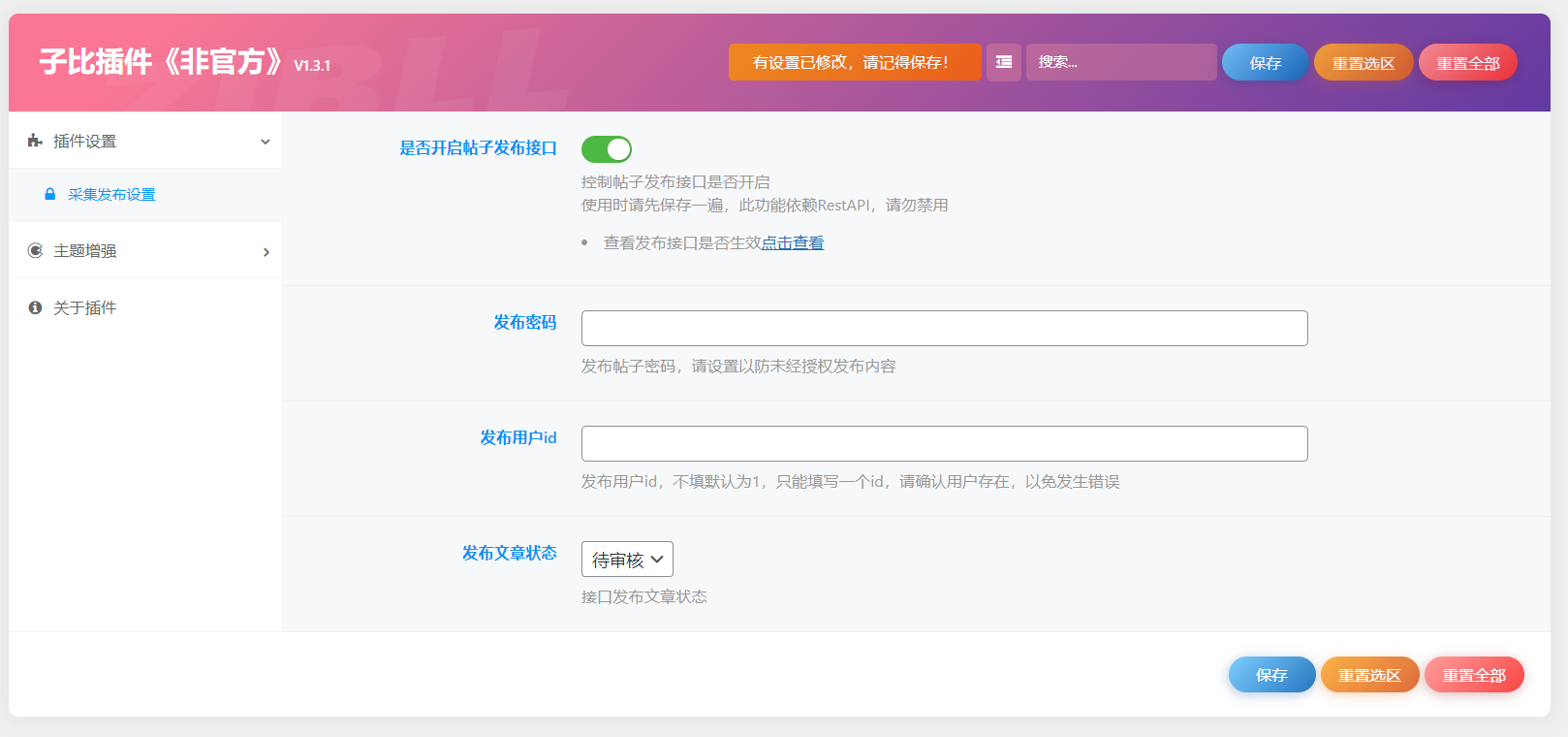Viewport: 1568px width, 737px height.
Task: Click the lock icon beside 采集发布设置
Action: coord(50,194)
